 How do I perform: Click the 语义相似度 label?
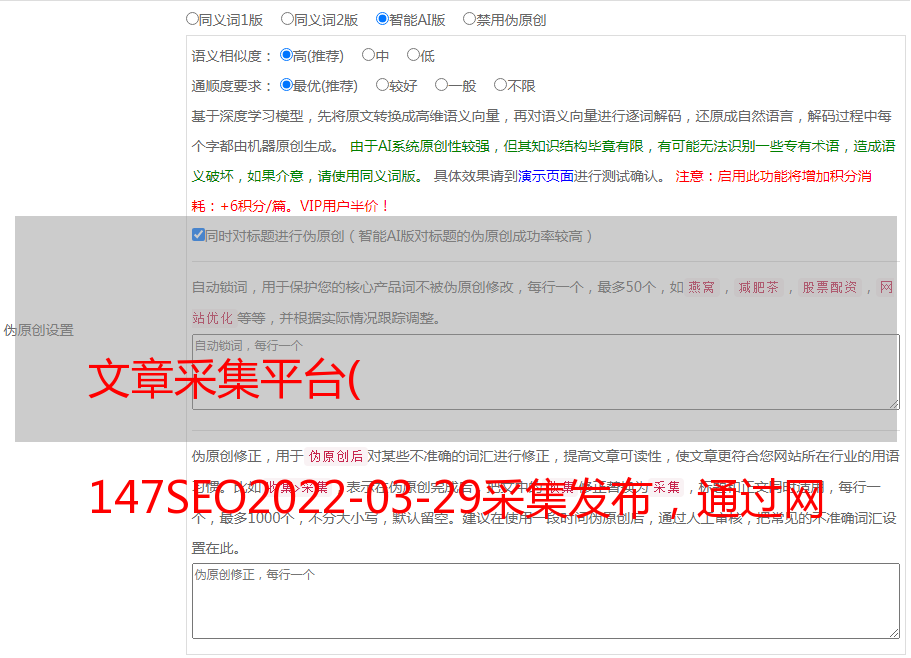(231, 56)
